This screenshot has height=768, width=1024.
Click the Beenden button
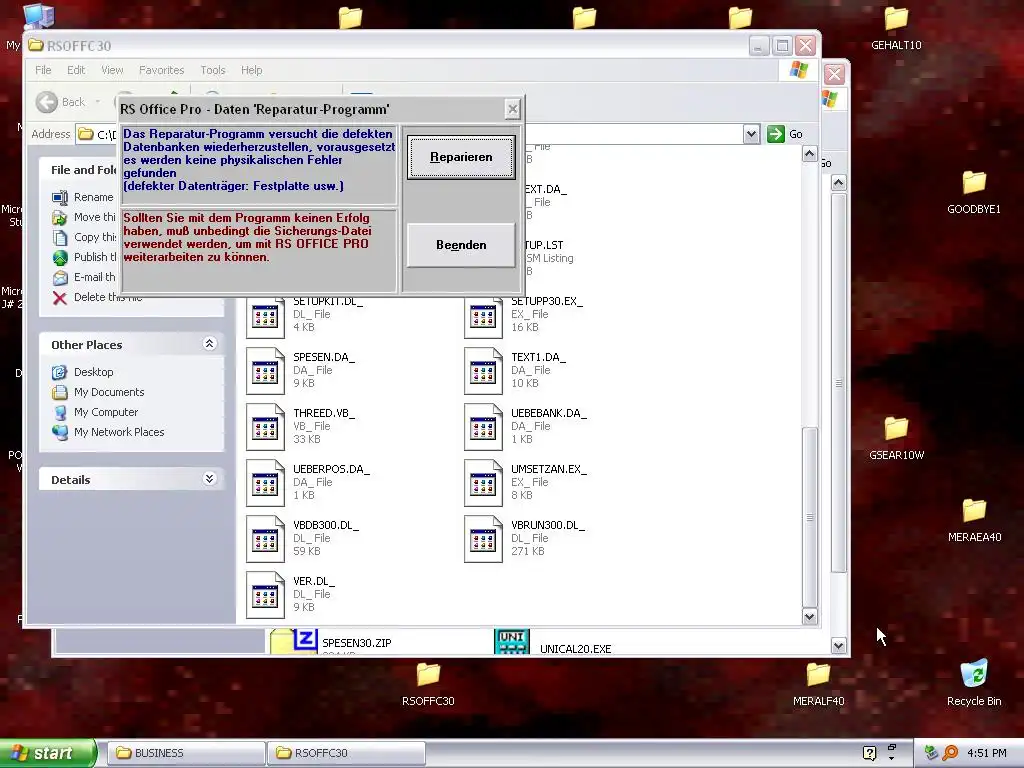point(461,245)
